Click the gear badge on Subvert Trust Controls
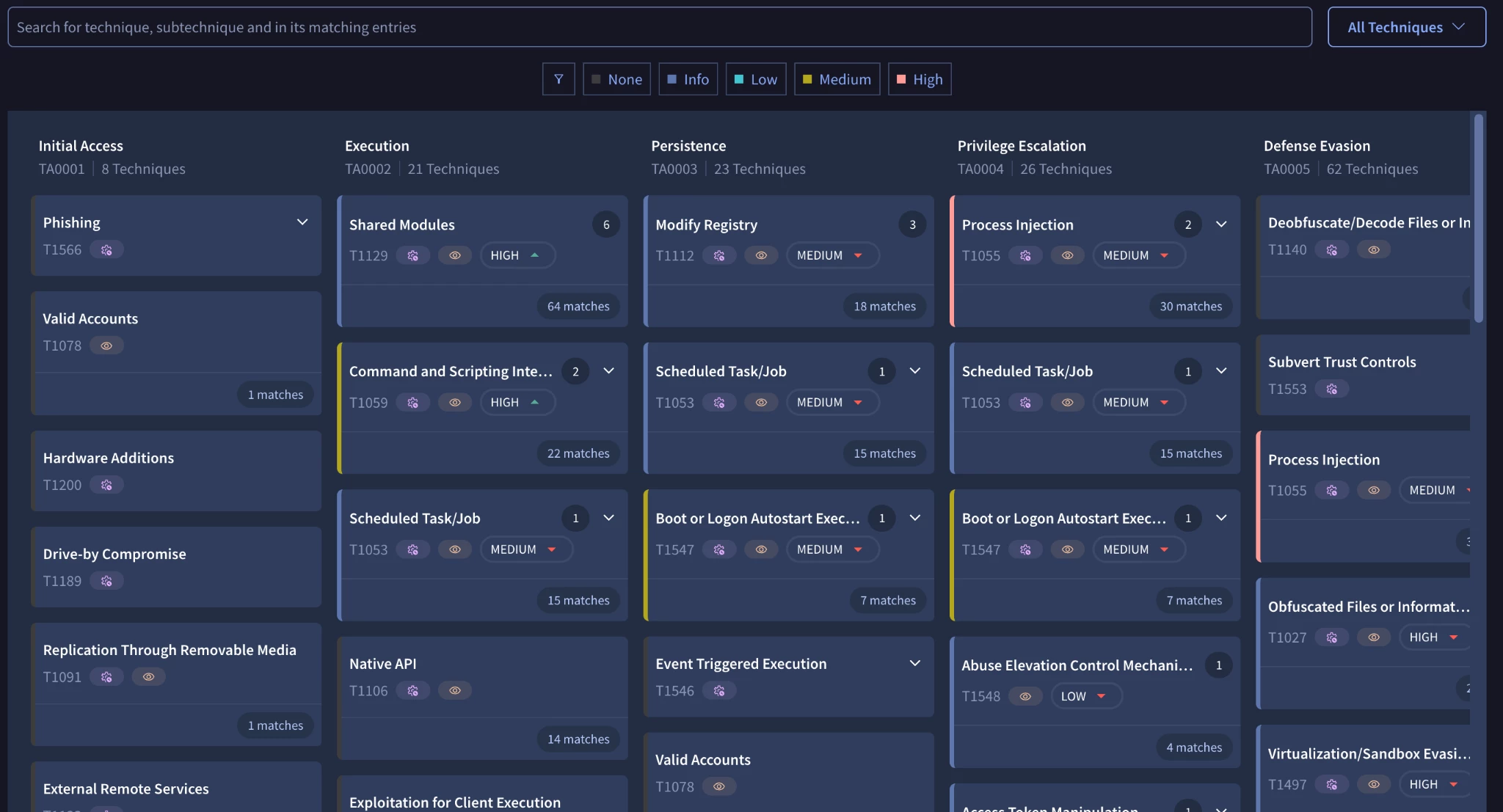Viewport: 1503px width, 812px height. pyautogui.click(x=1331, y=389)
